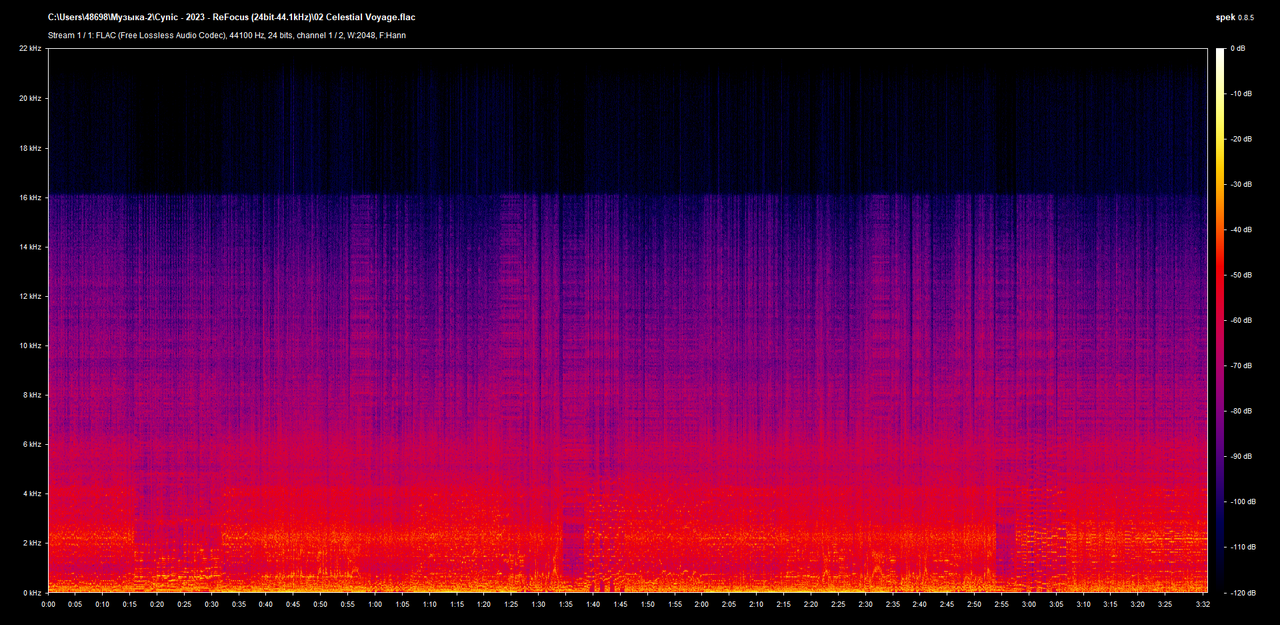
Task: Click the vertical dB color gradient bar
Action: pos(1219,320)
